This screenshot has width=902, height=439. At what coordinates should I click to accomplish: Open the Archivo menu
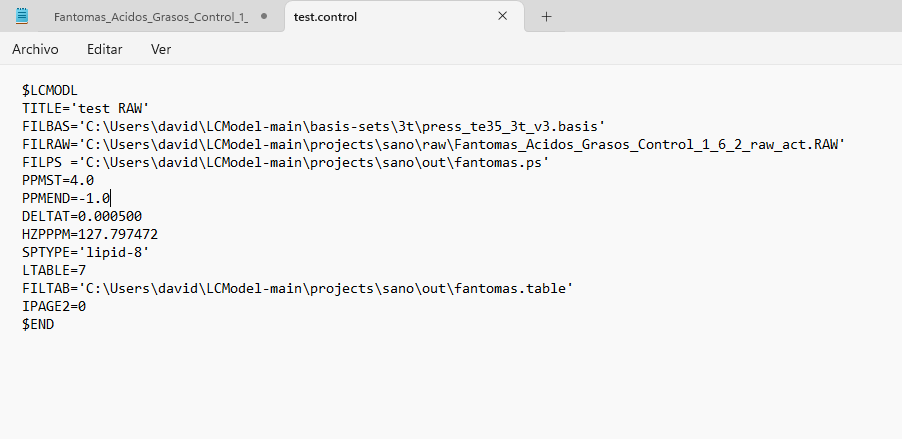pyautogui.click(x=35, y=49)
